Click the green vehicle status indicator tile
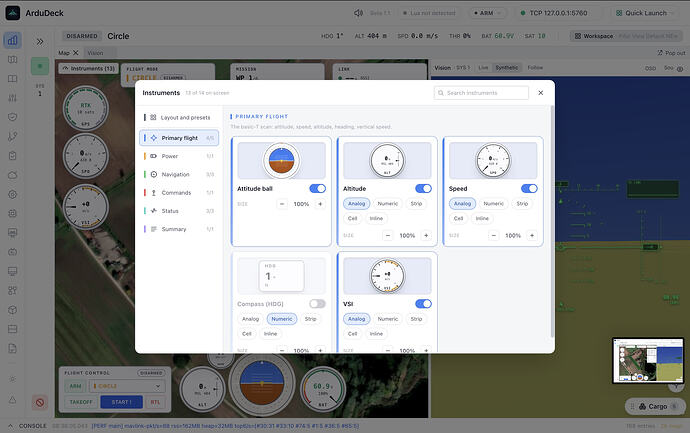This screenshot has height=433, width=690. (x=40, y=66)
